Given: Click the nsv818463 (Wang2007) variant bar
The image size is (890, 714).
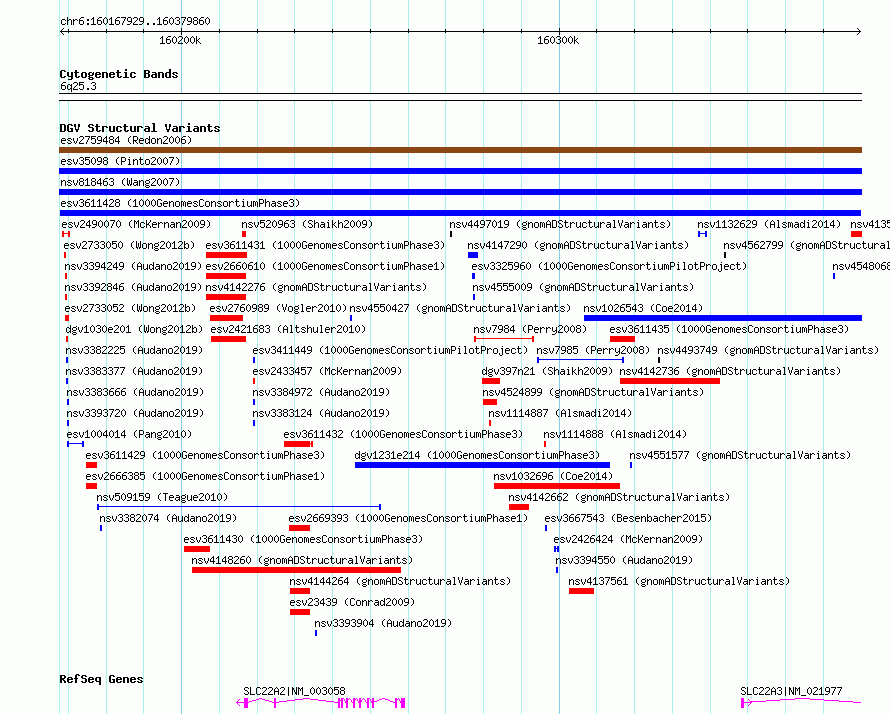Looking at the screenshot, I should (460, 192).
